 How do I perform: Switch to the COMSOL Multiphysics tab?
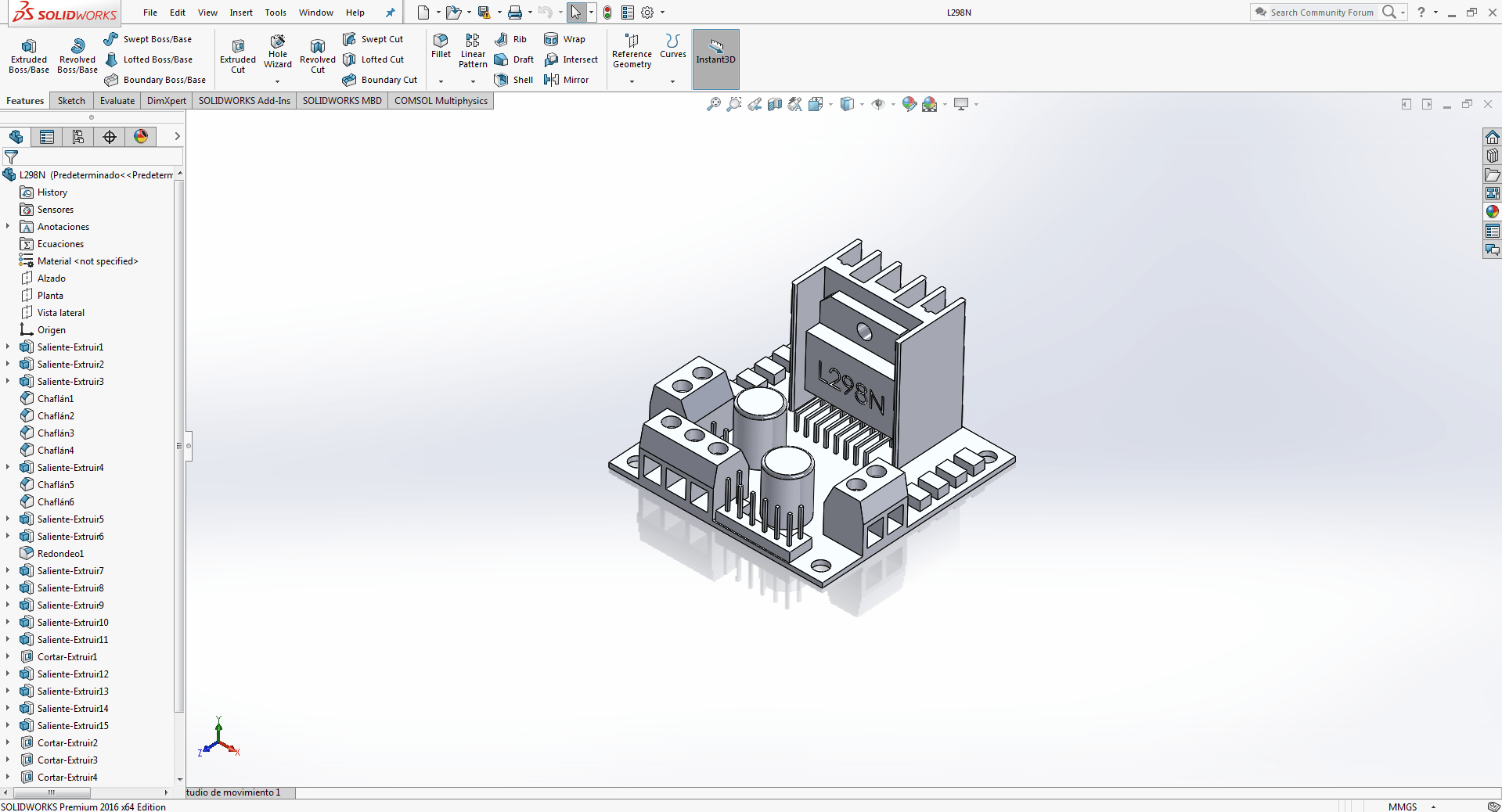441,101
